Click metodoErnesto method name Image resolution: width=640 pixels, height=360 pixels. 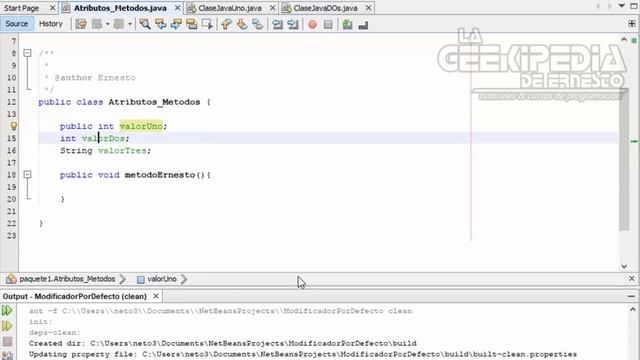pos(160,175)
